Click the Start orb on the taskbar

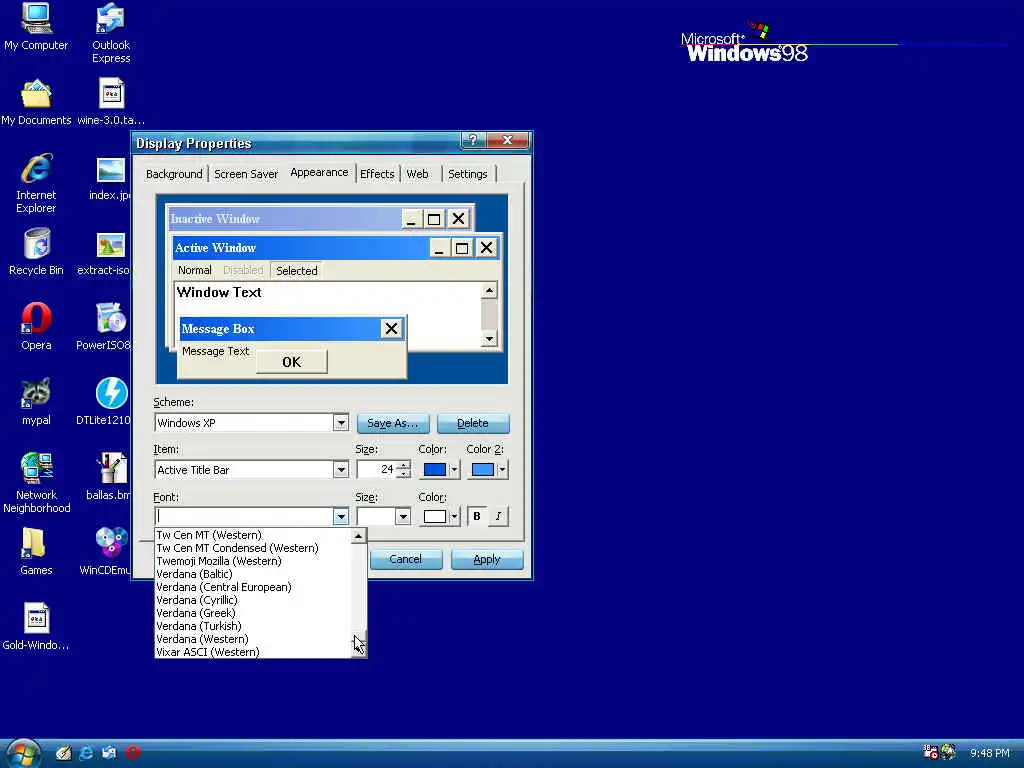(23, 754)
